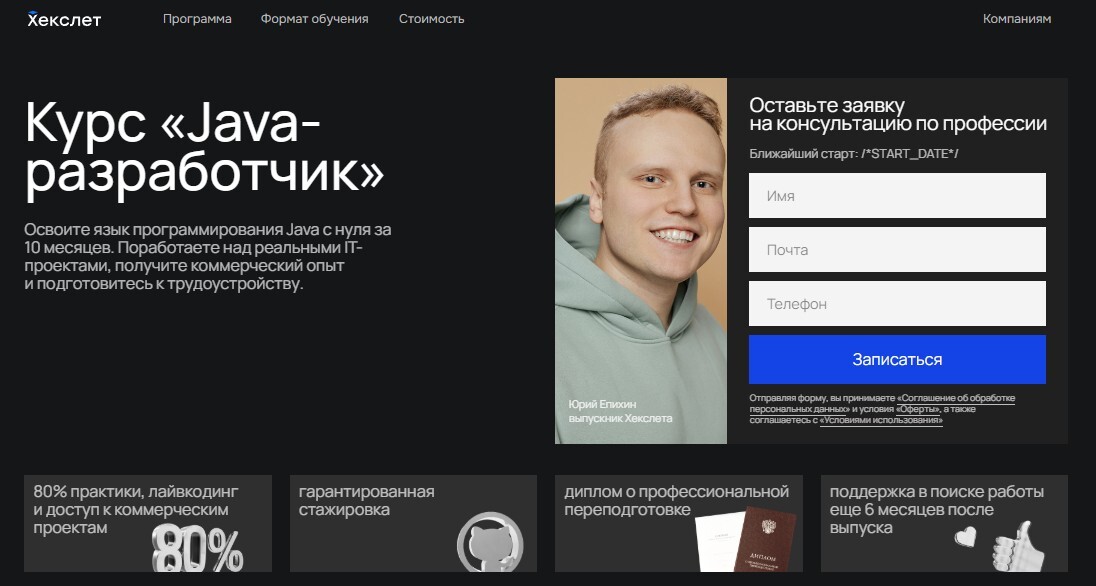Click the 80% icon

[x=198, y=548]
